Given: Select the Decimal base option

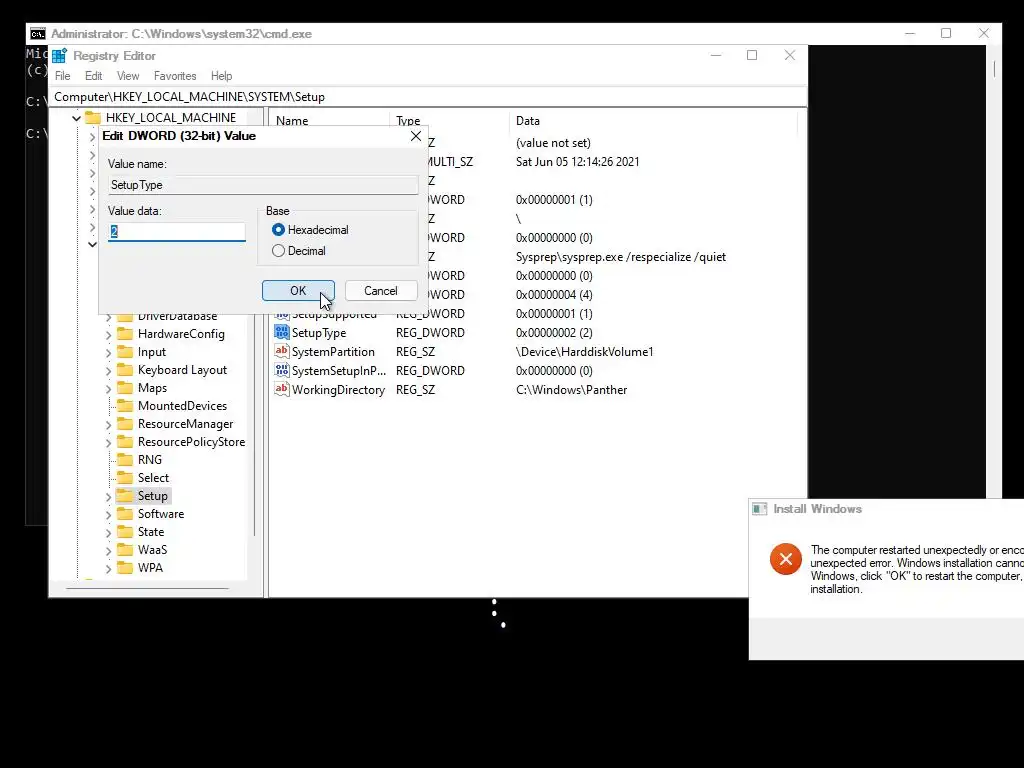Looking at the screenshot, I should [278, 251].
